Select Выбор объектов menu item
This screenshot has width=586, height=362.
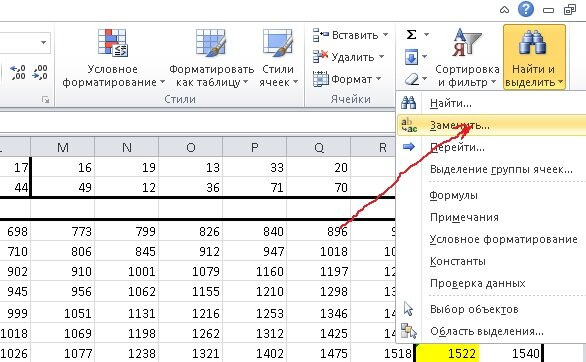click(491, 309)
